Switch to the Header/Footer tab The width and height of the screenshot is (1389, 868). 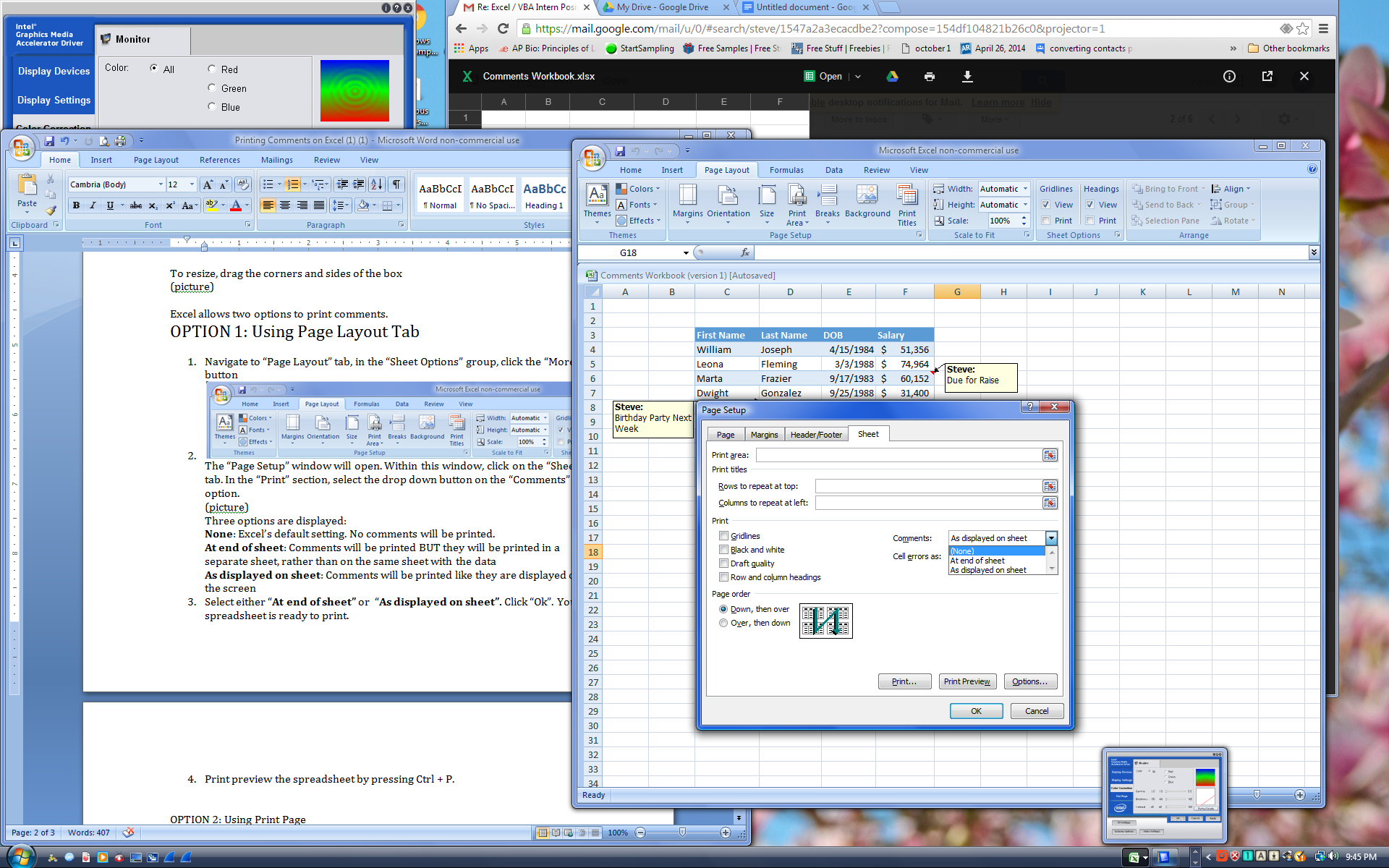(816, 435)
